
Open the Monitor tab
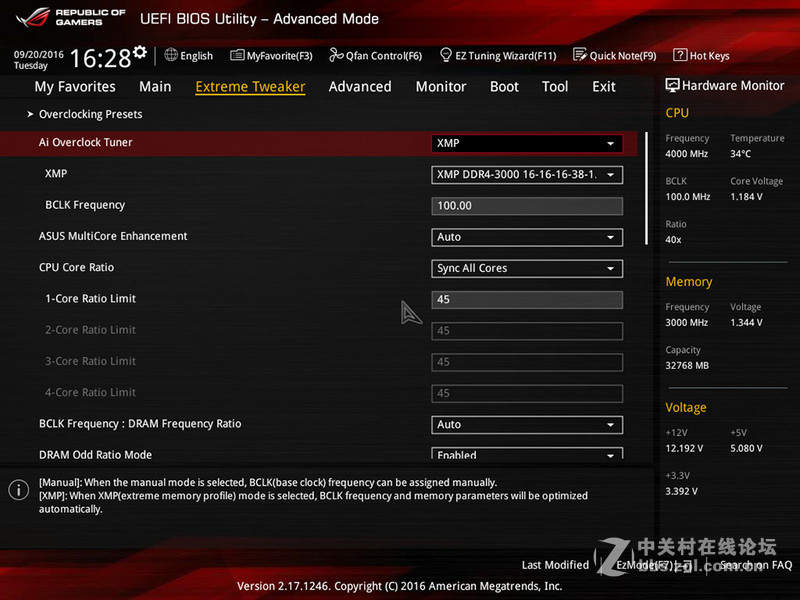[x=441, y=87]
